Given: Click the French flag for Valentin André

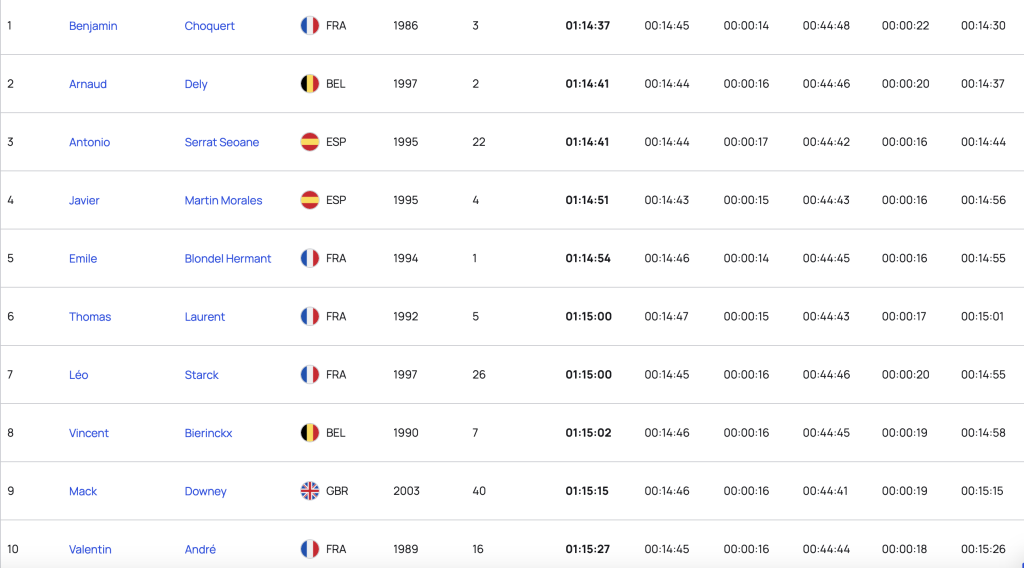Looking at the screenshot, I should pyautogui.click(x=310, y=549).
